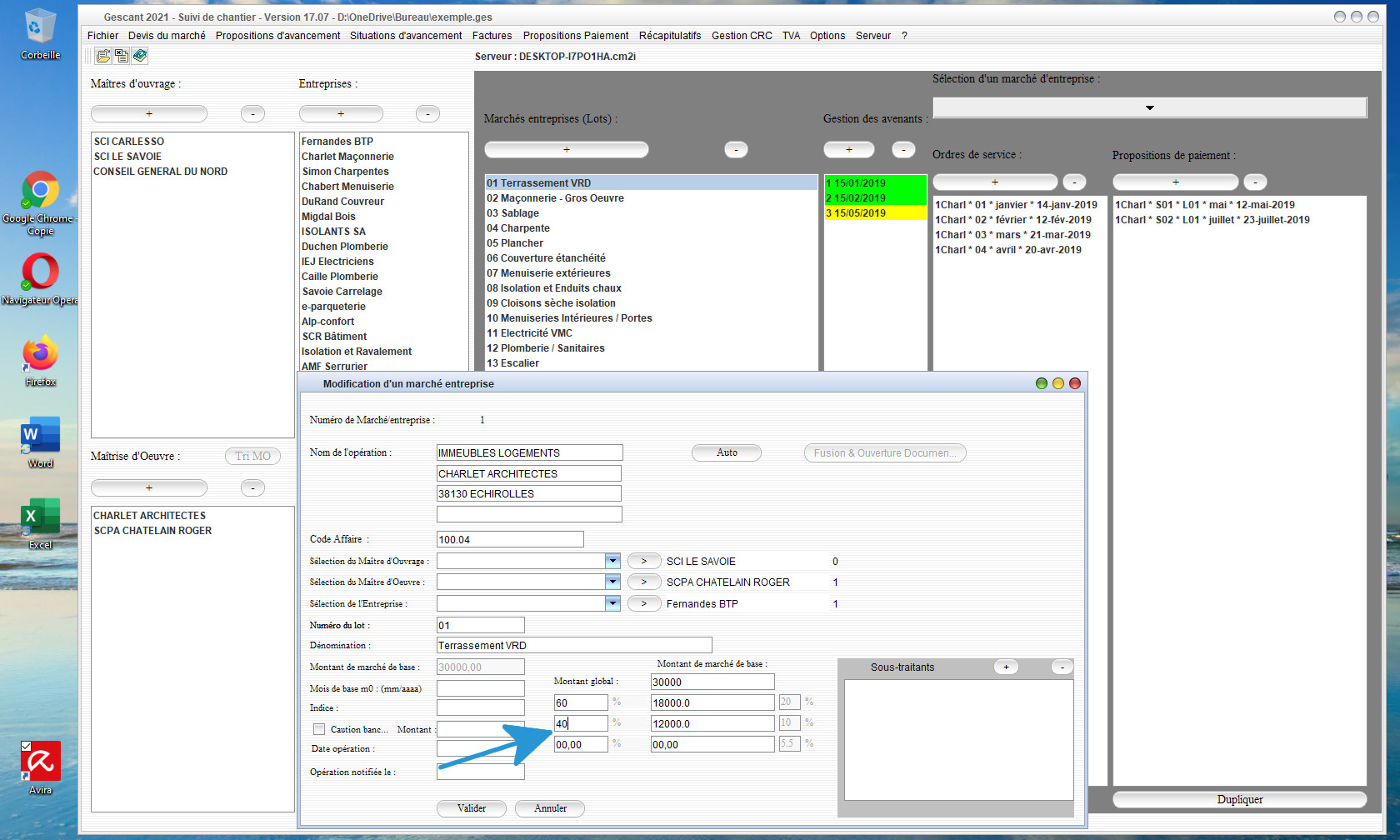Toggle the Caution bancaire checkbox
1400x840 pixels.
[x=319, y=729]
